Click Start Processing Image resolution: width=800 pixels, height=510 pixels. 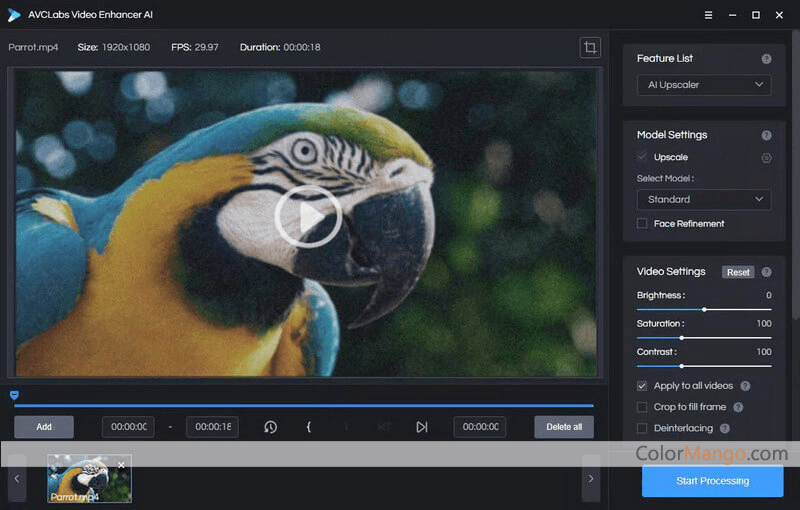712,481
